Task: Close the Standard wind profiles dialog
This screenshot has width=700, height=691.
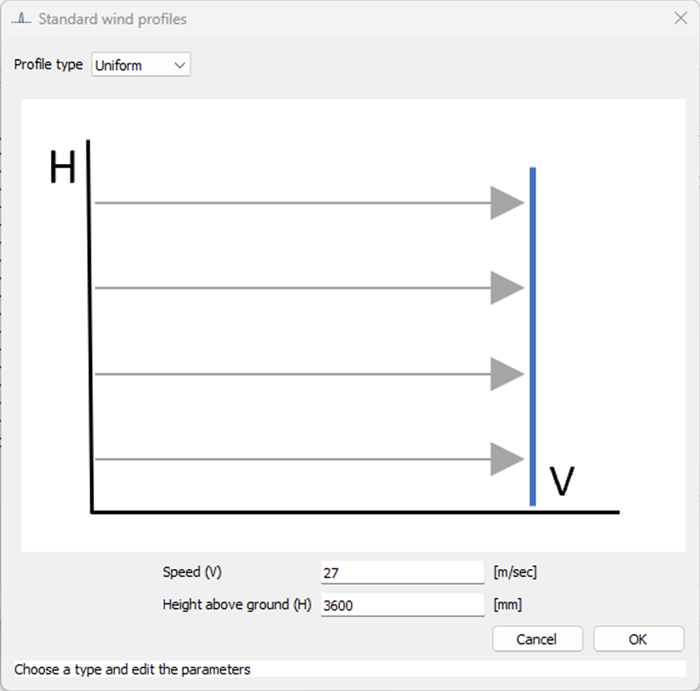Action: [680, 18]
